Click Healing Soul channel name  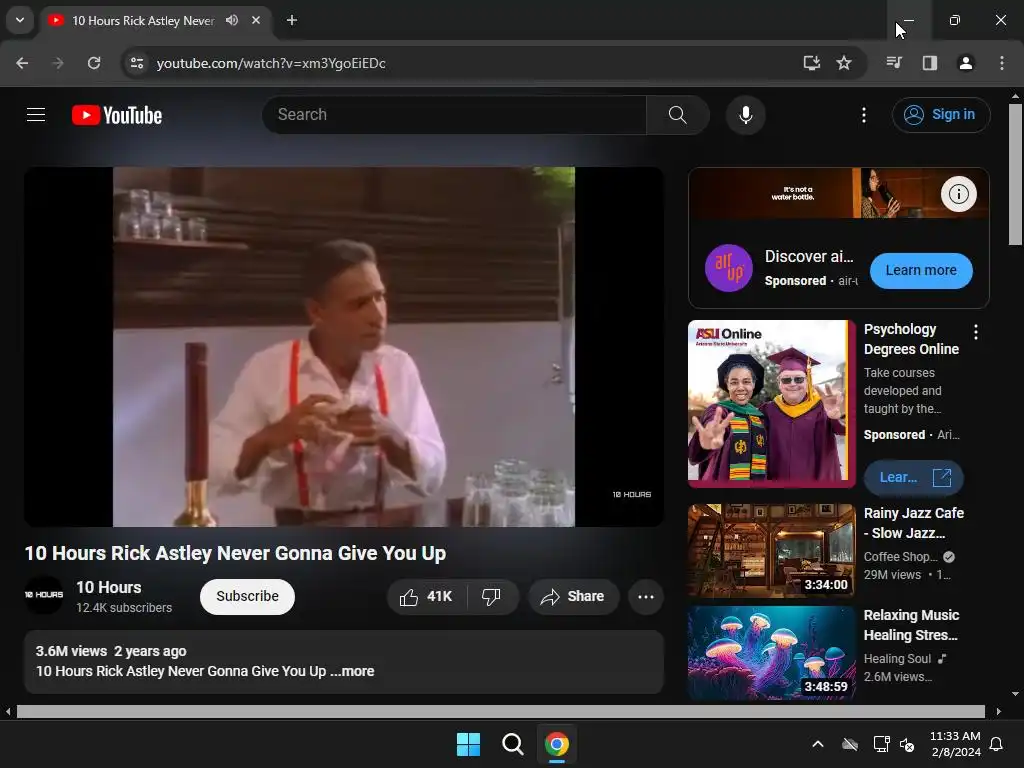(x=897, y=659)
